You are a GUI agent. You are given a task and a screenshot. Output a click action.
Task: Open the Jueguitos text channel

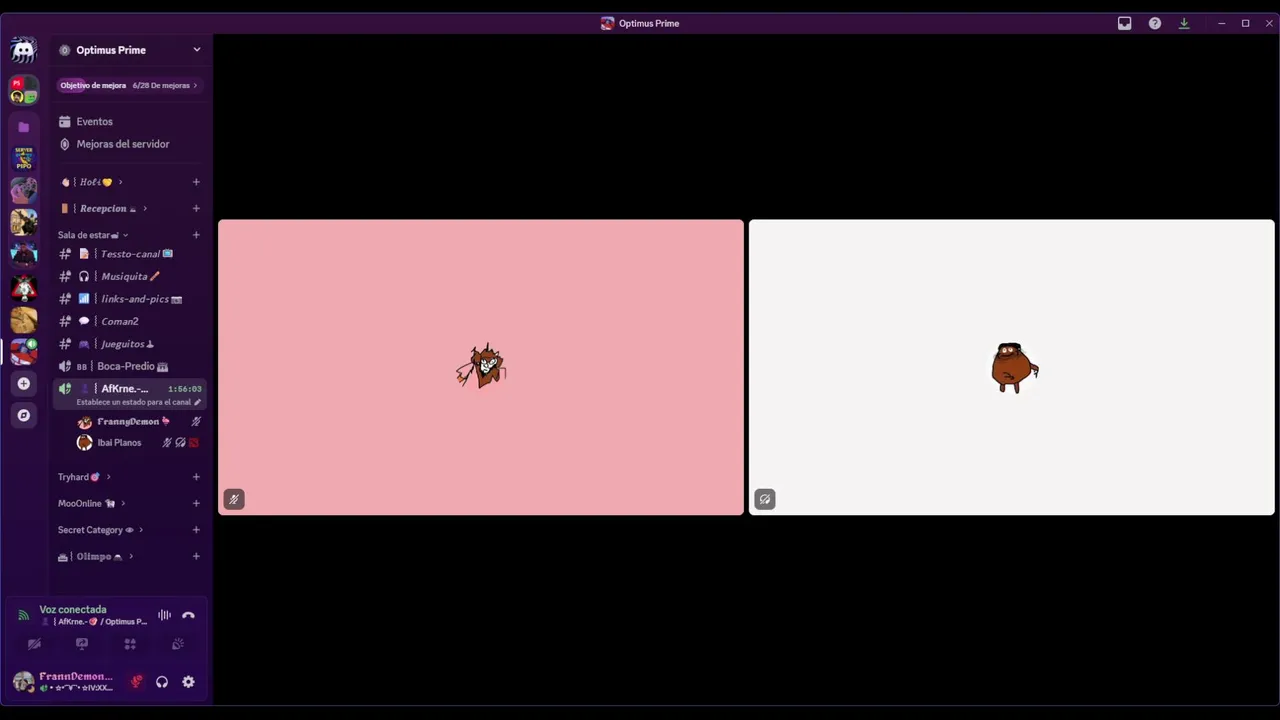coord(132,344)
